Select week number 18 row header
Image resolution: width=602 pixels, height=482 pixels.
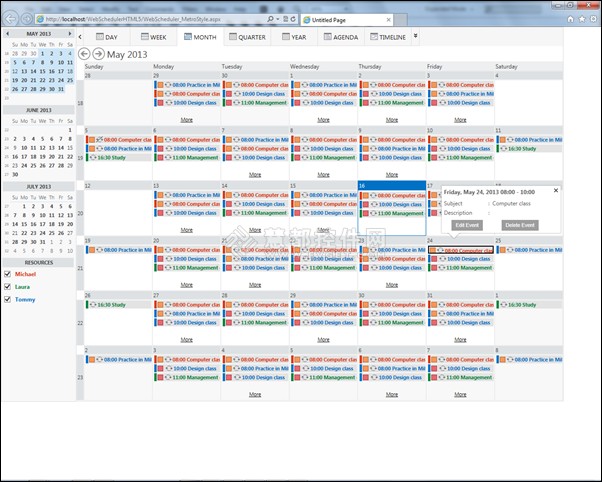80,103
